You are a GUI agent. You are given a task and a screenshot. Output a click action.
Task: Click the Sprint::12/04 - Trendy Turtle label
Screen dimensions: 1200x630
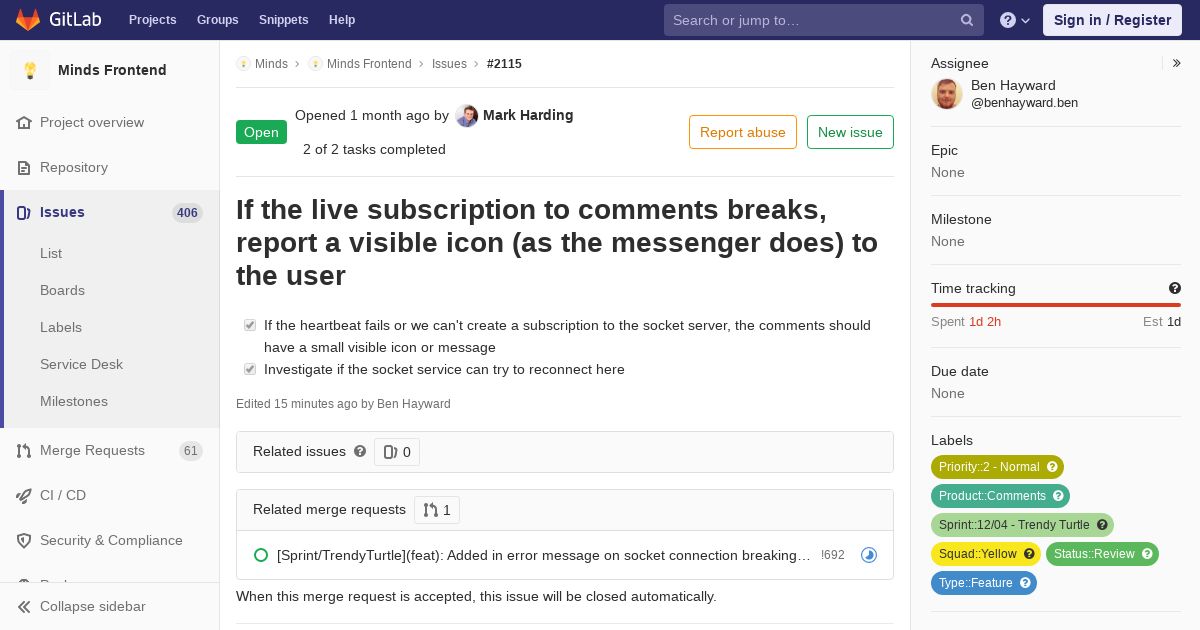(1022, 525)
